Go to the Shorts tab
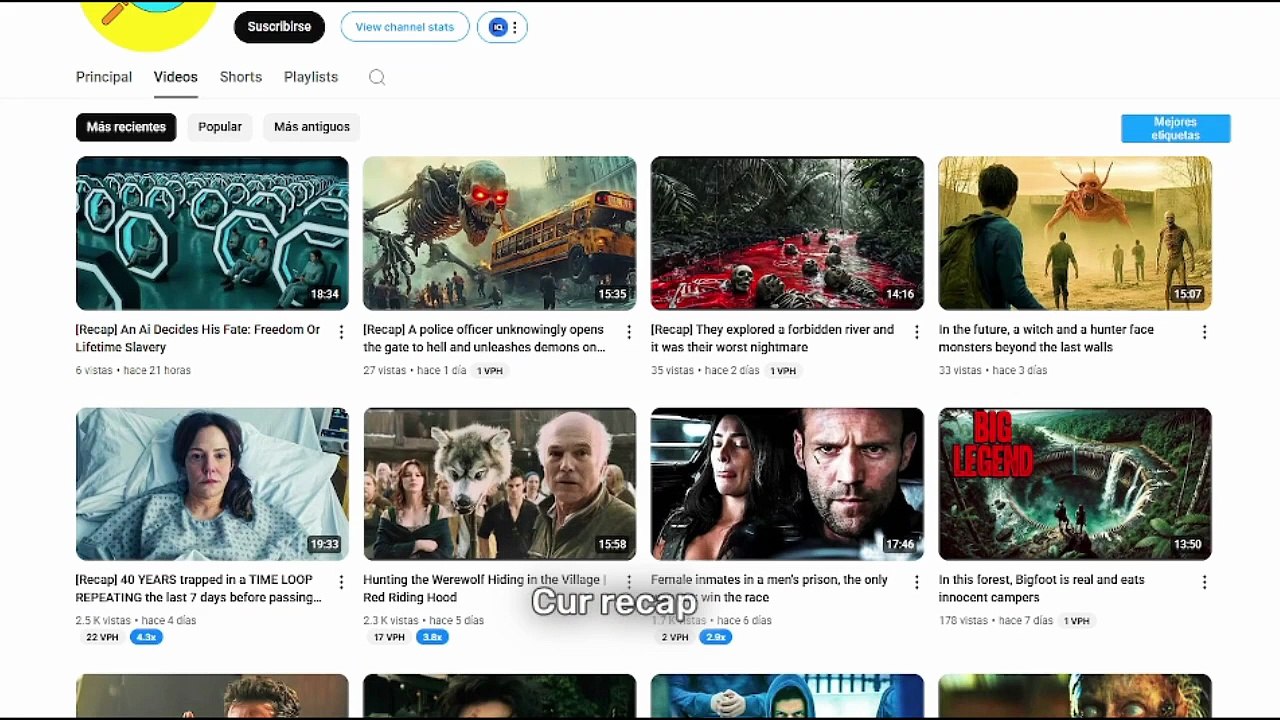Viewport: 1280px width, 720px height. pos(241,77)
